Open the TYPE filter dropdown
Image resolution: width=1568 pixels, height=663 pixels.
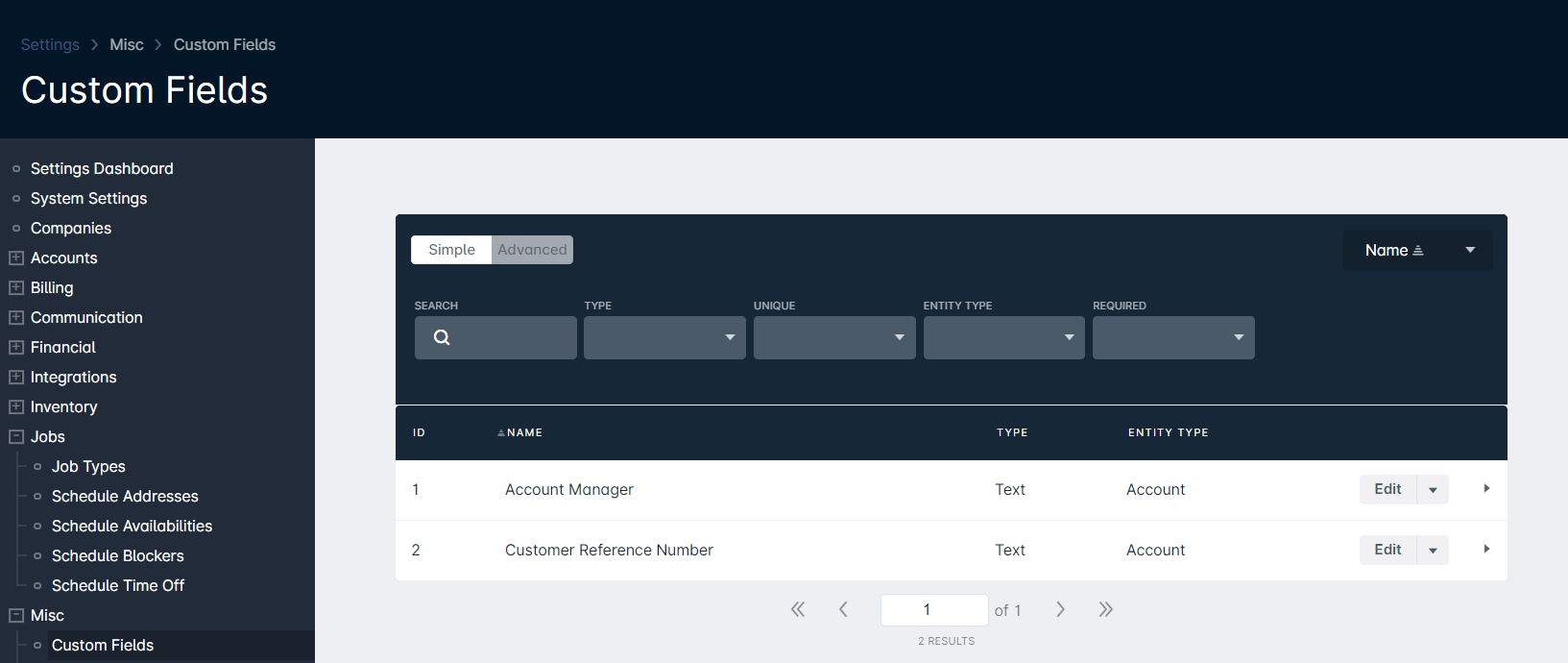coord(664,337)
